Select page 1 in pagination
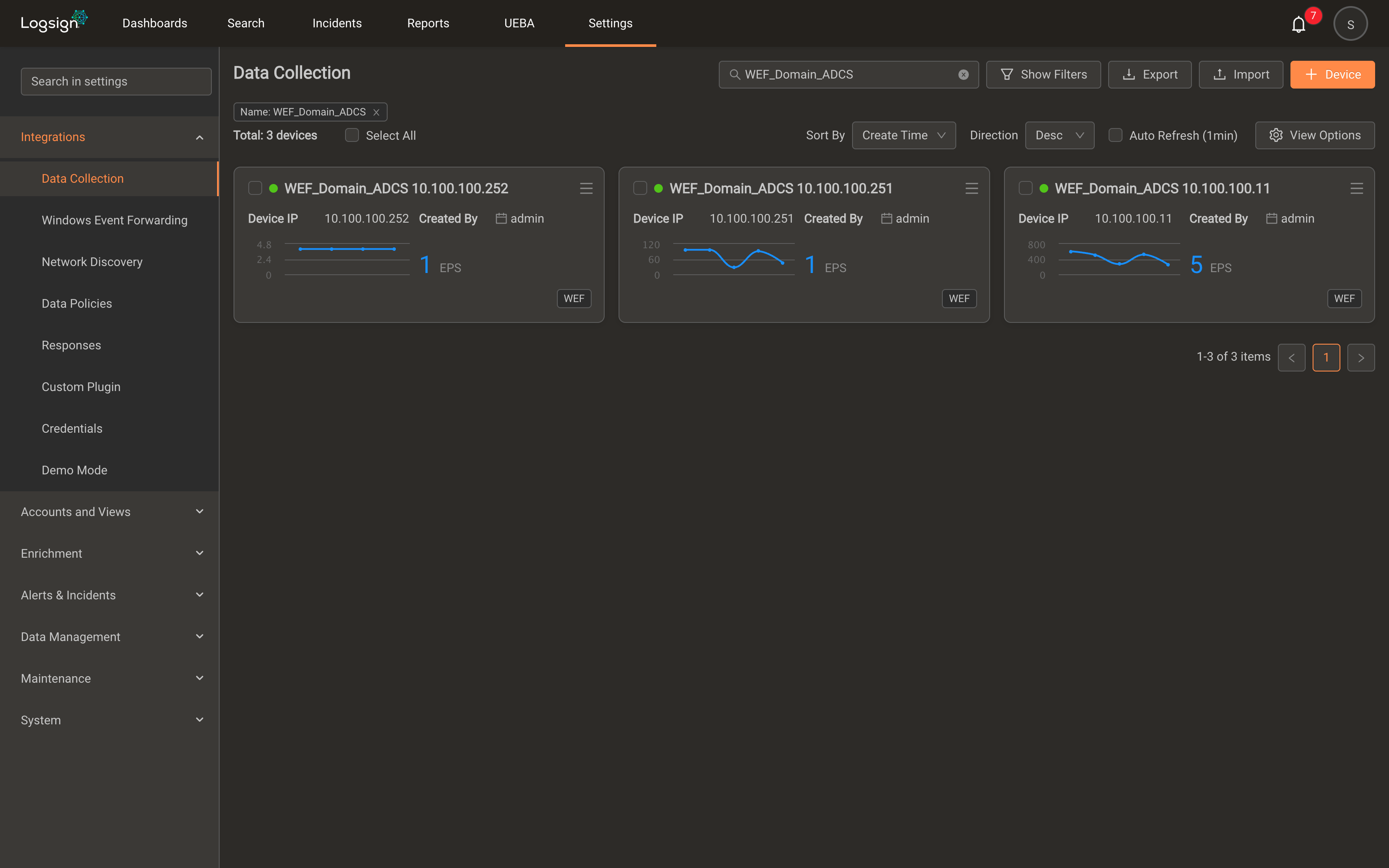The image size is (1389, 868). (x=1326, y=358)
